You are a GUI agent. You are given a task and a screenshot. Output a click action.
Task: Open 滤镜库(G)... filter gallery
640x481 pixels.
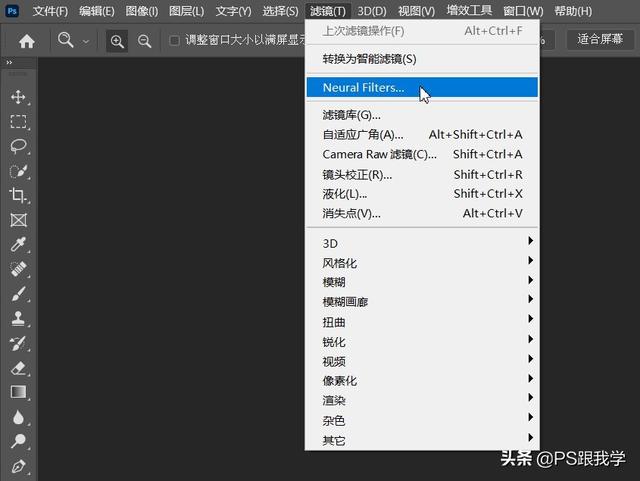[x=422, y=115]
